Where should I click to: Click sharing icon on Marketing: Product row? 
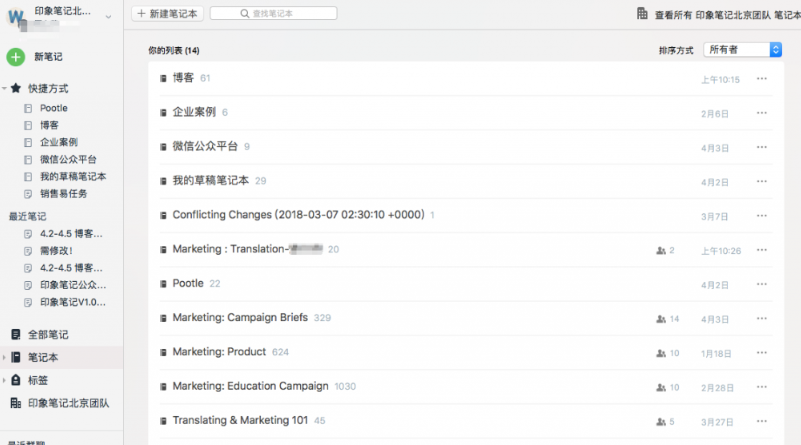(661, 353)
